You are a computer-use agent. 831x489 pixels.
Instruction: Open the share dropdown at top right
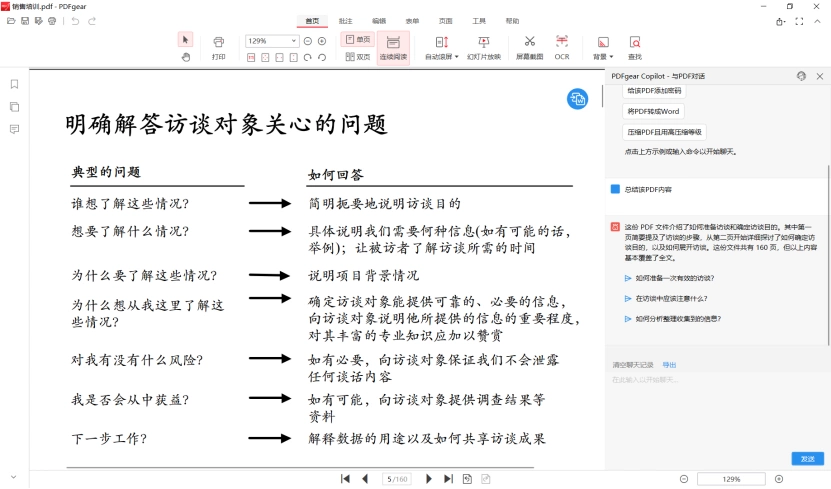click(x=780, y=22)
